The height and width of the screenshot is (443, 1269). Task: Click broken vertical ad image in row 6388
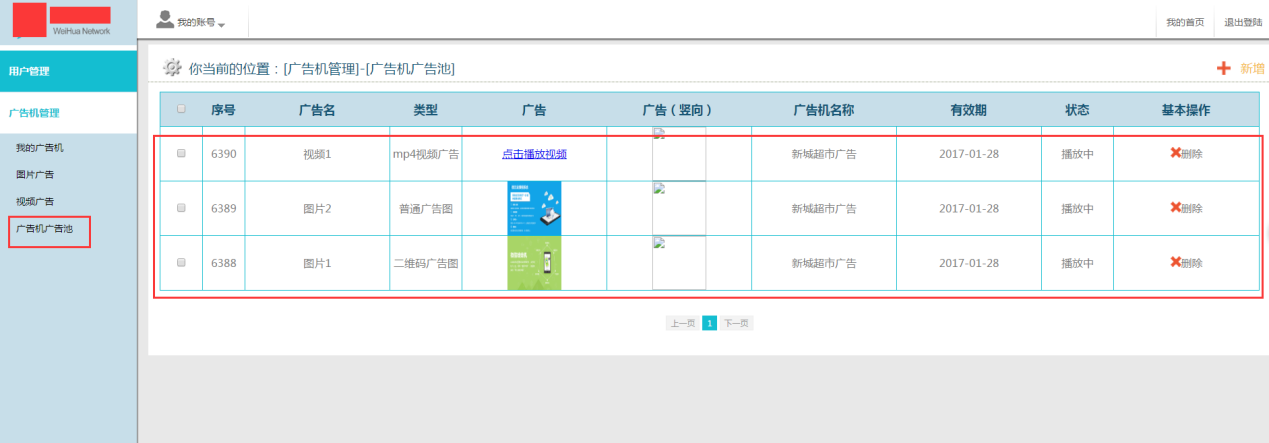coord(678,262)
